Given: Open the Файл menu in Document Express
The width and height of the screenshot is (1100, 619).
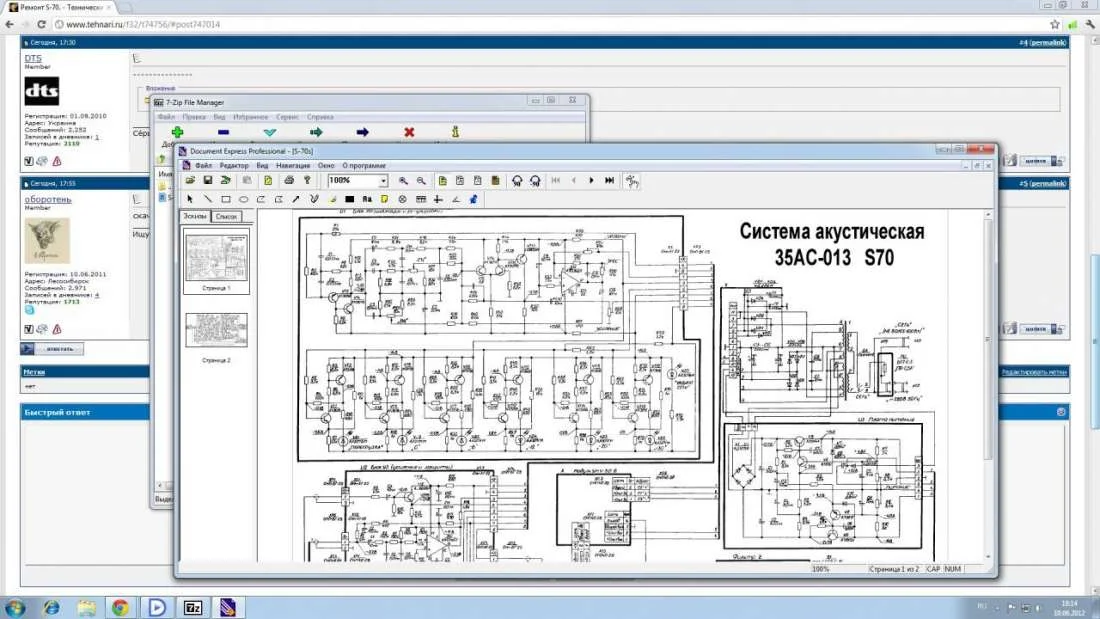Looking at the screenshot, I should 203,166.
